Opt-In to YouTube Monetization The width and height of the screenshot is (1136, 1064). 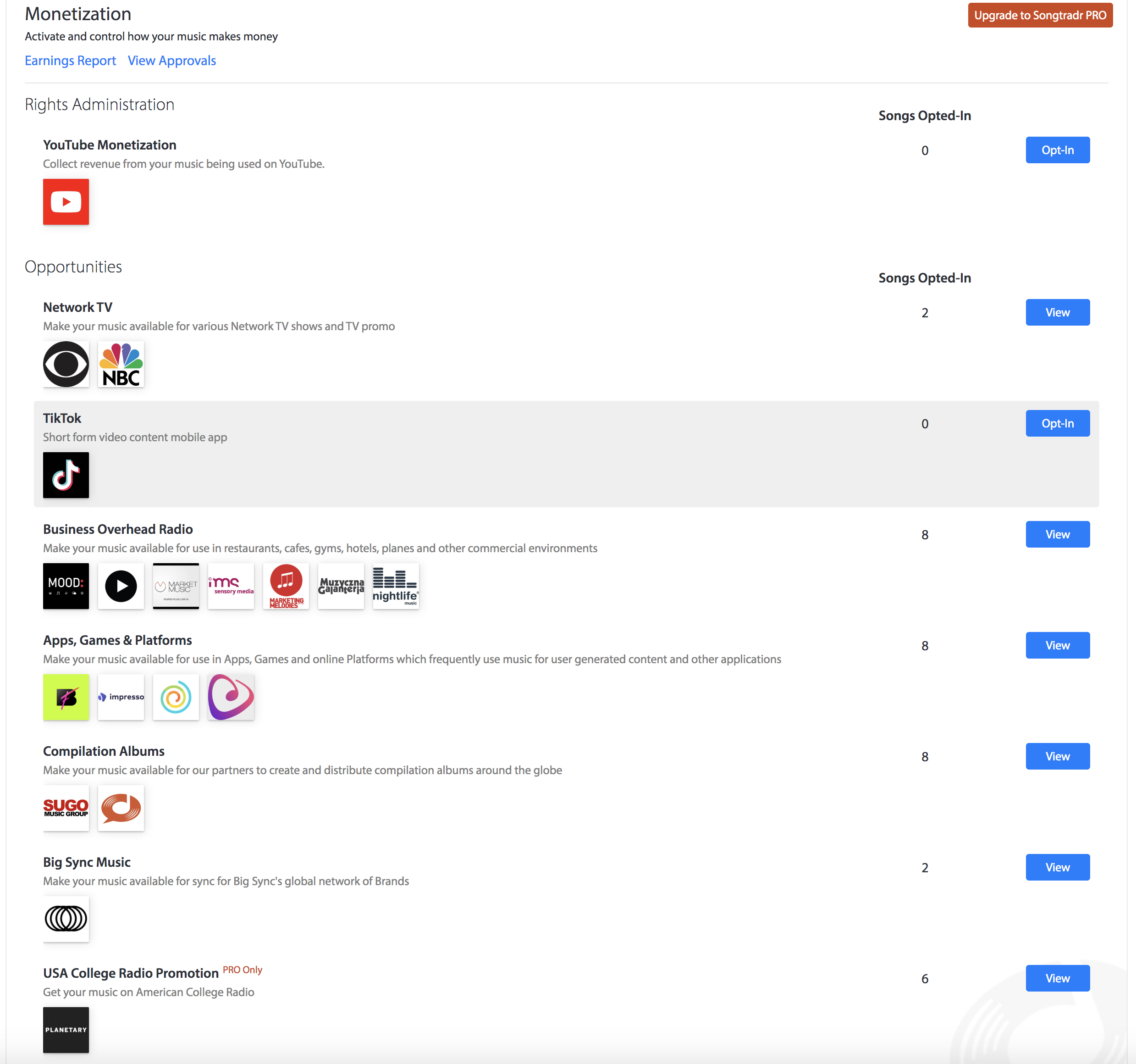pyautogui.click(x=1057, y=150)
